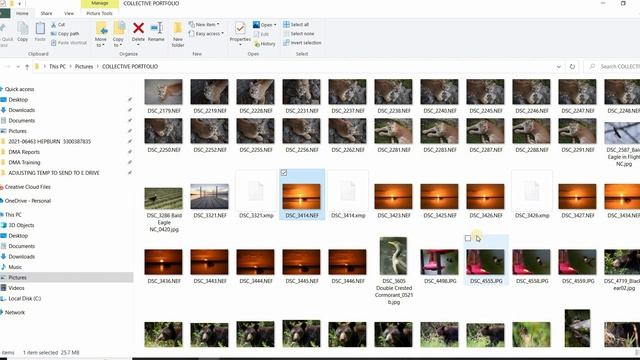Open the ribbon Open dropdown
The height and width of the screenshot is (360, 640).
click(x=264, y=25)
